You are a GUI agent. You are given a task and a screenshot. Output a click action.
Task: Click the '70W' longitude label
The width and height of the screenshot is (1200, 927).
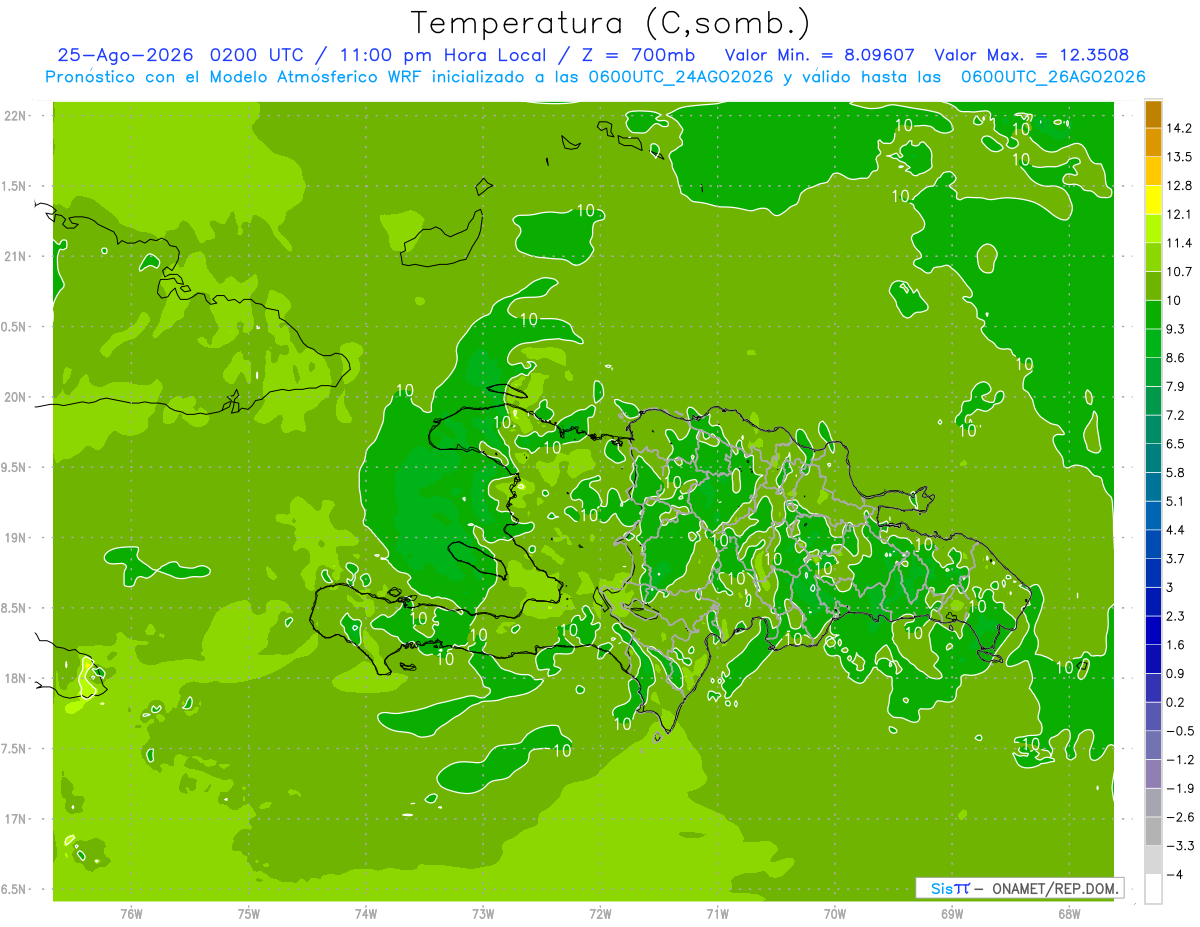(x=835, y=914)
